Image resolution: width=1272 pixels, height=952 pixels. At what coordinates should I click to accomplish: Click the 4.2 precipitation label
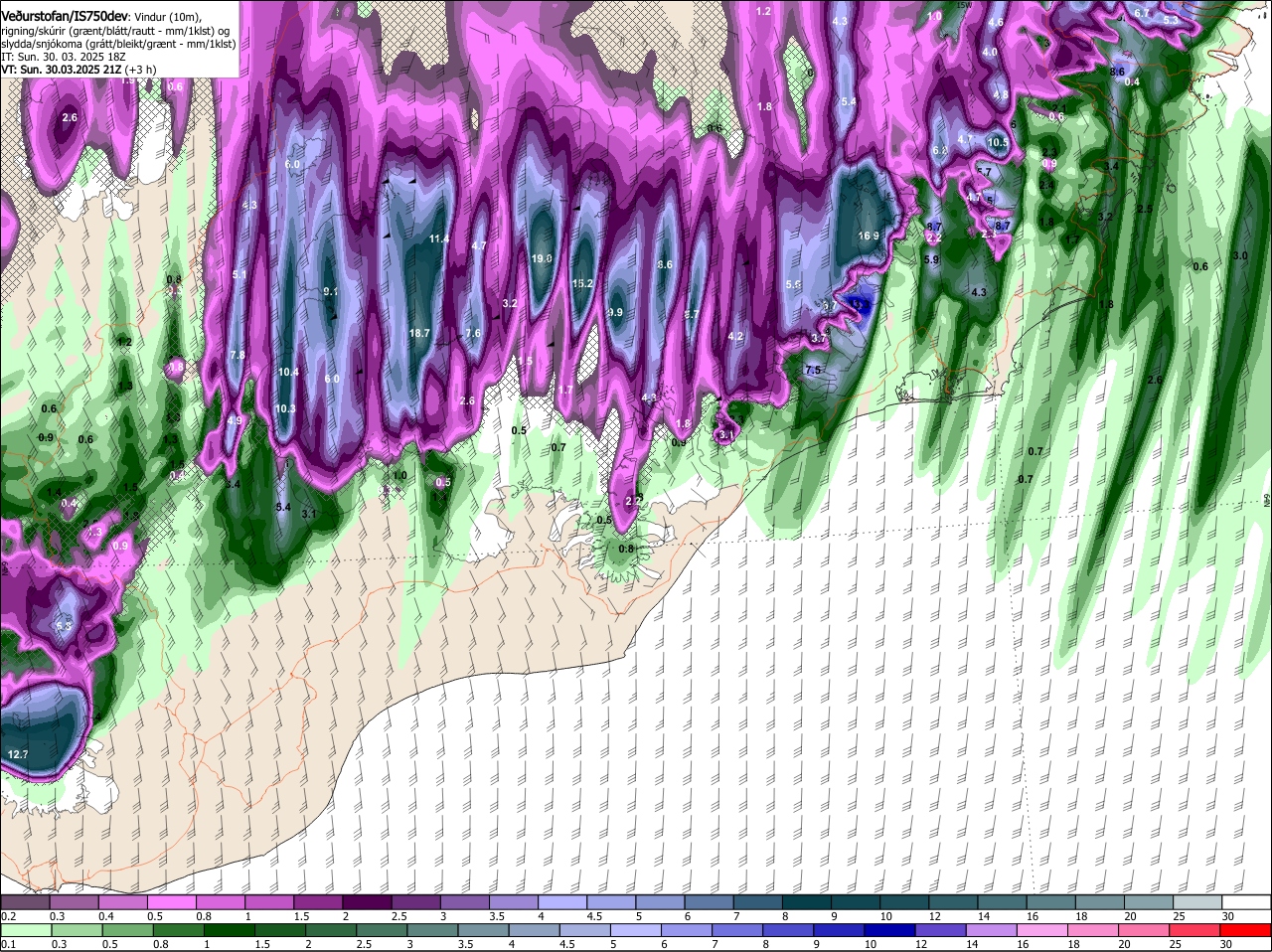(735, 337)
